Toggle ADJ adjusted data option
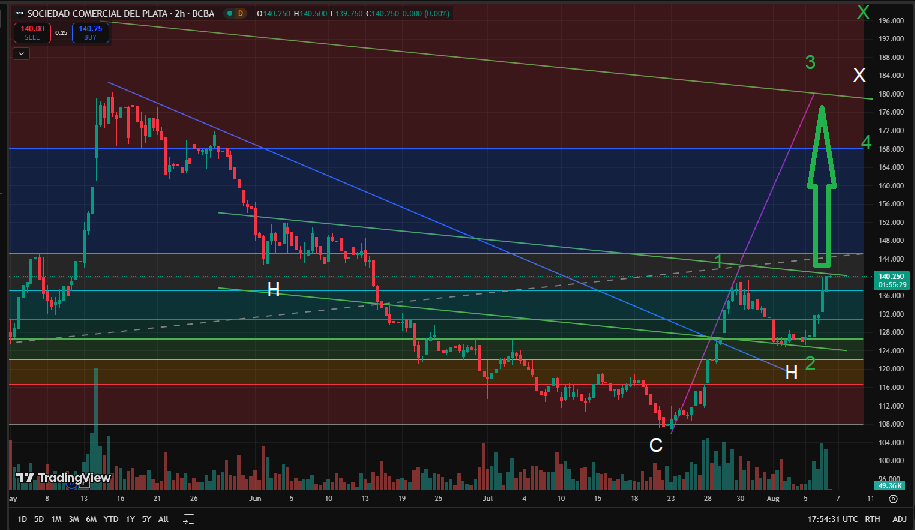Viewport: 915px width, 530px height. (x=899, y=519)
